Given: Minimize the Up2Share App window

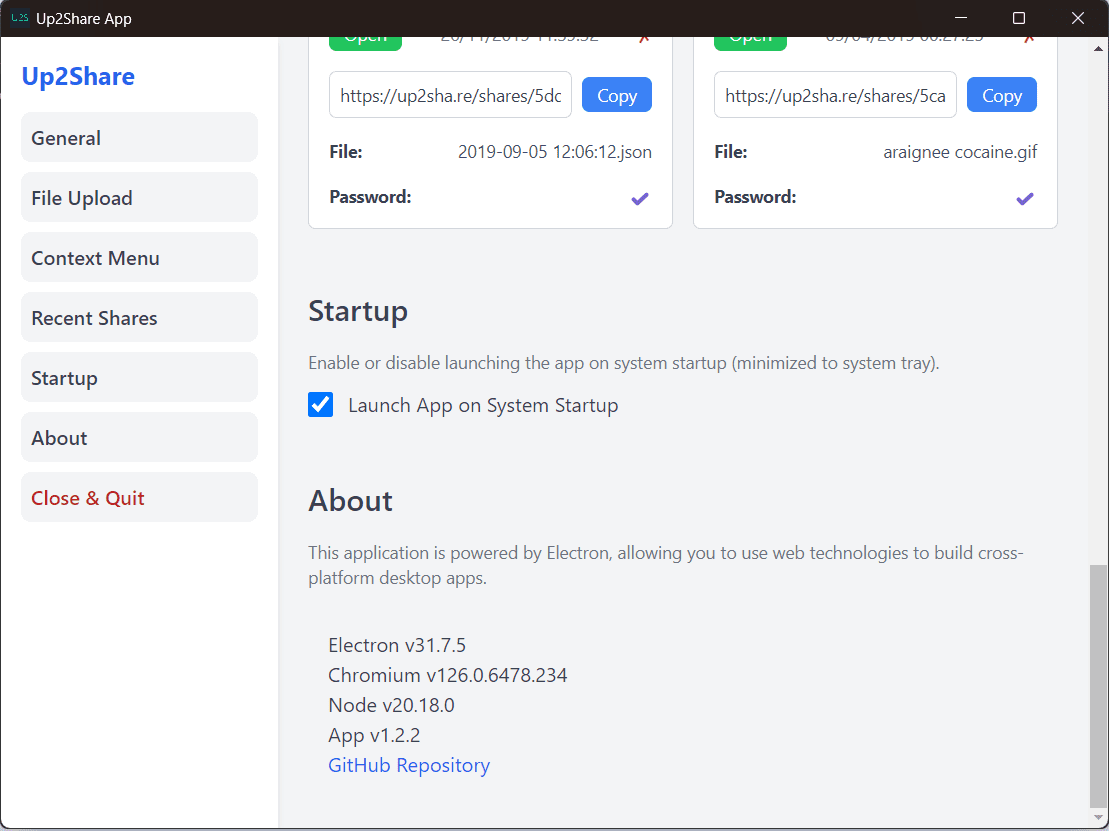Looking at the screenshot, I should 960,18.
